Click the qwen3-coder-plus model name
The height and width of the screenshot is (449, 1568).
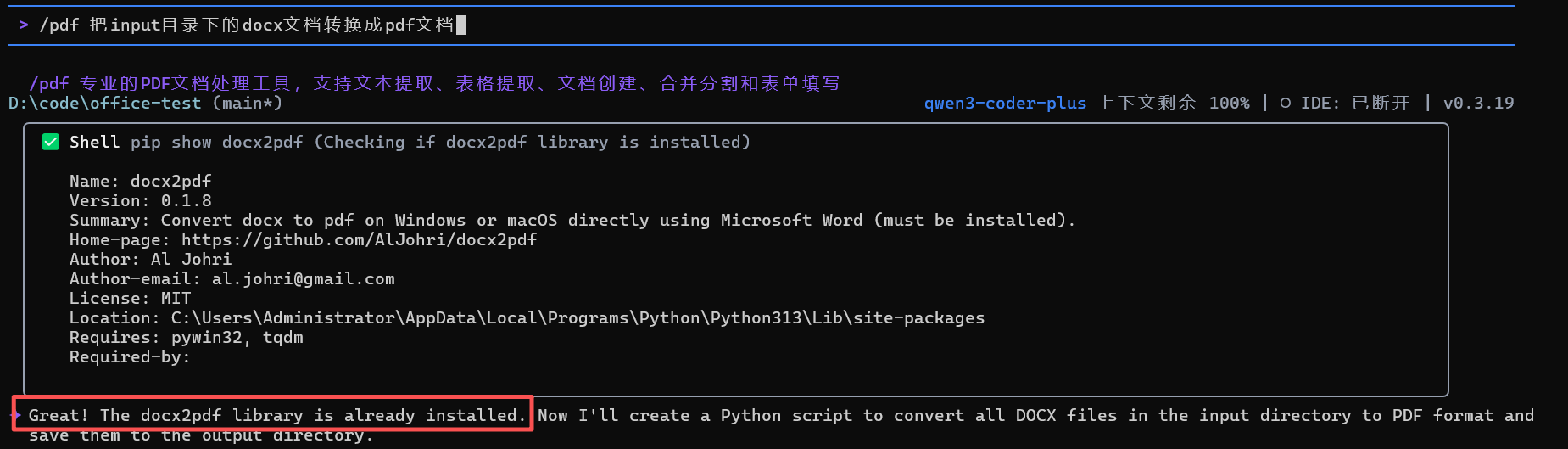pos(1005,103)
